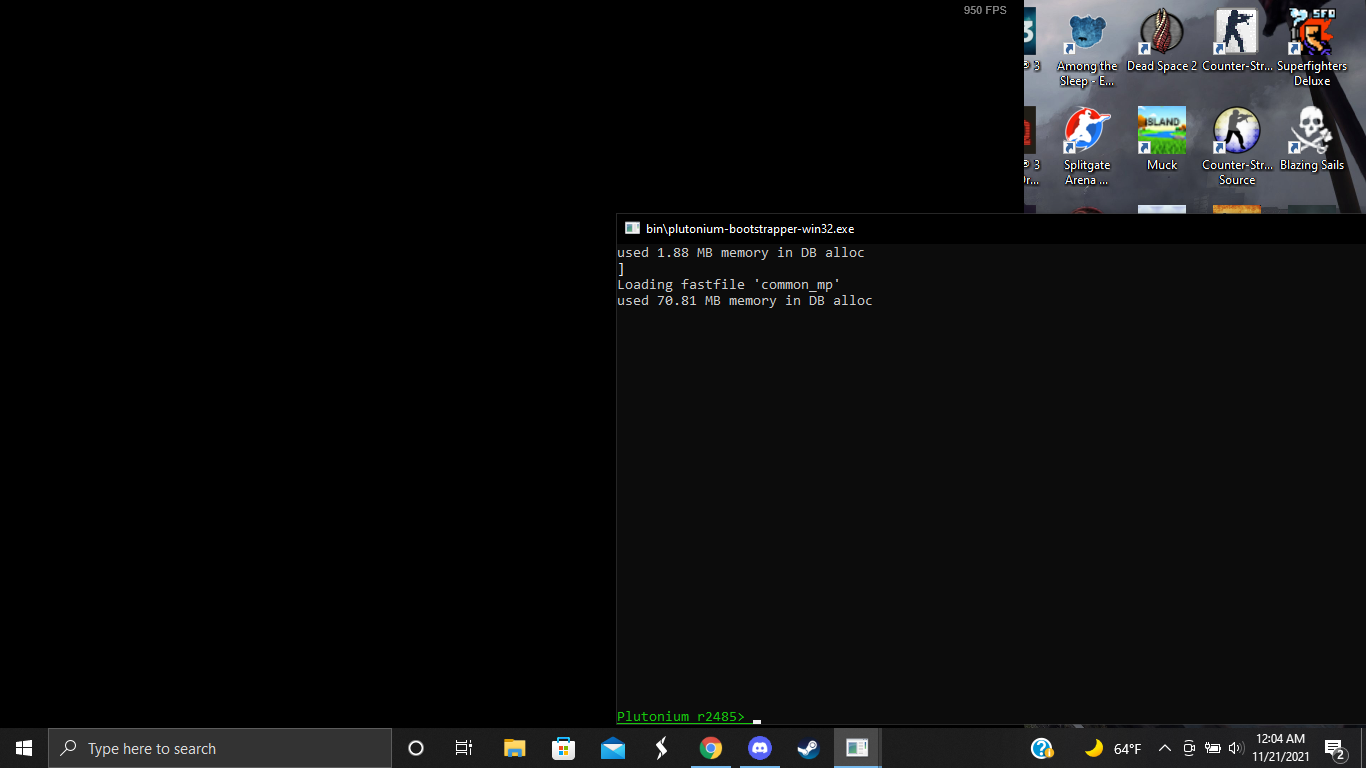This screenshot has width=1366, height=768.
Task: Launch Google Chrome from the taskbar
Action: [711, 748]
